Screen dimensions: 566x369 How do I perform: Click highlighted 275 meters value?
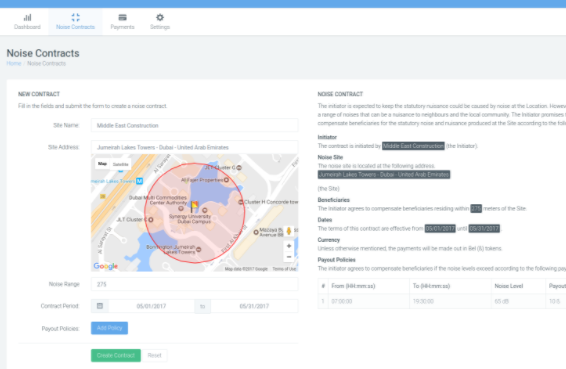coord(476,208)
